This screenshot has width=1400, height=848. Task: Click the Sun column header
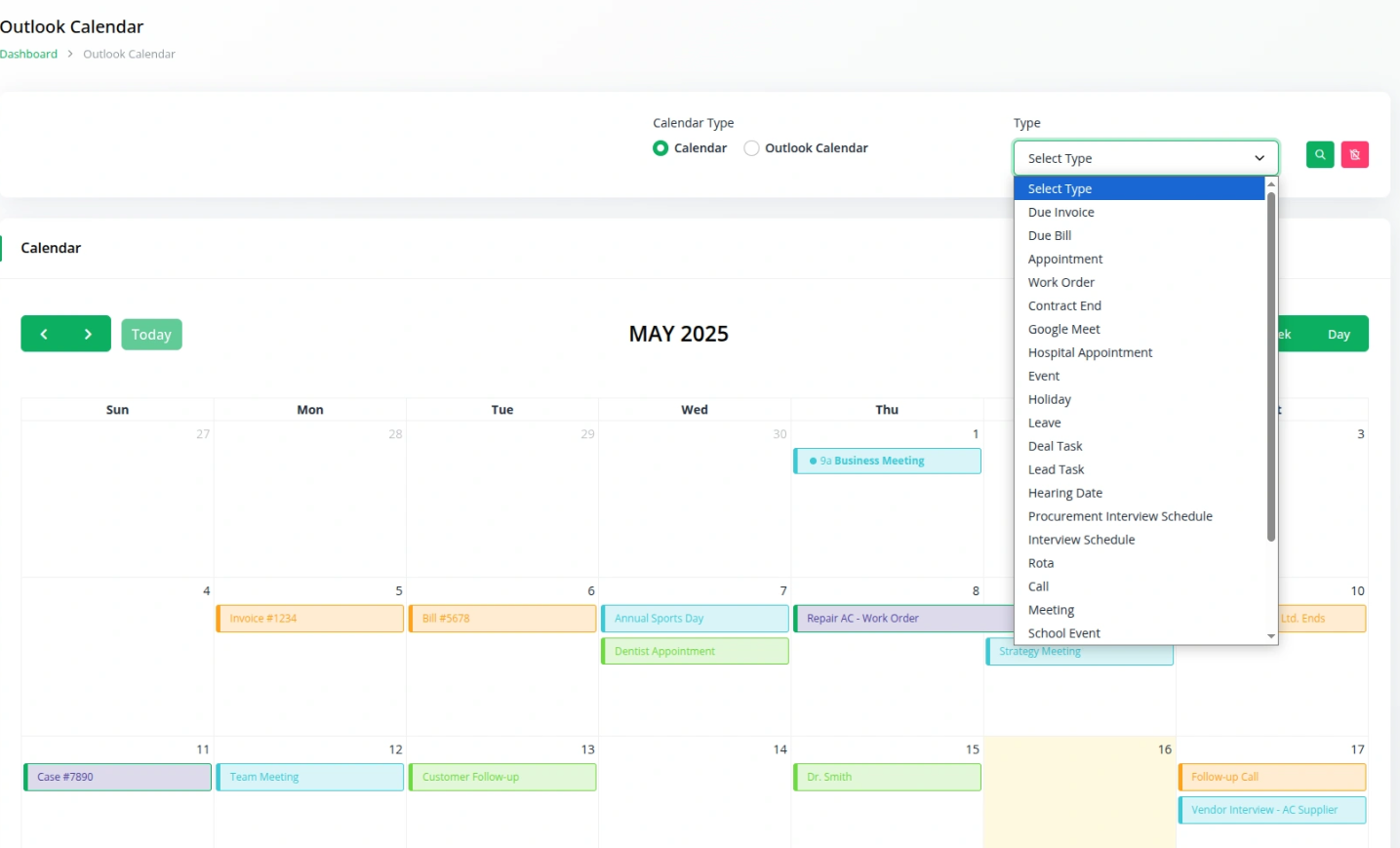(x=117, y=410)
